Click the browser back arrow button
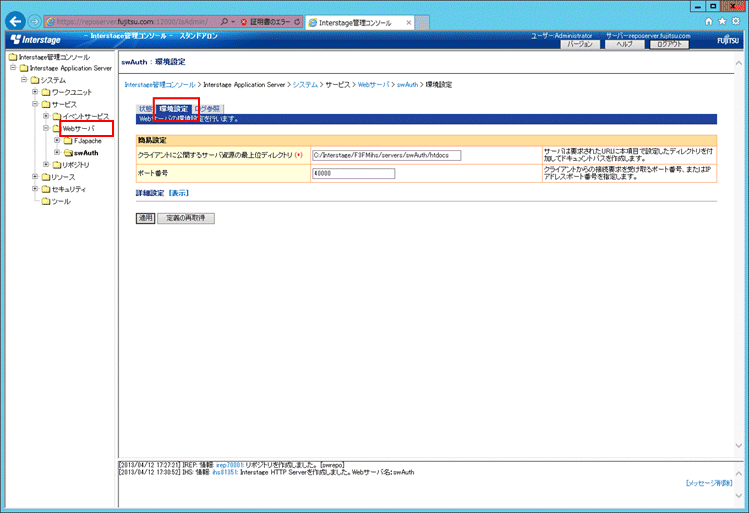This screenshot has height=513, width=749. [16, 21]
